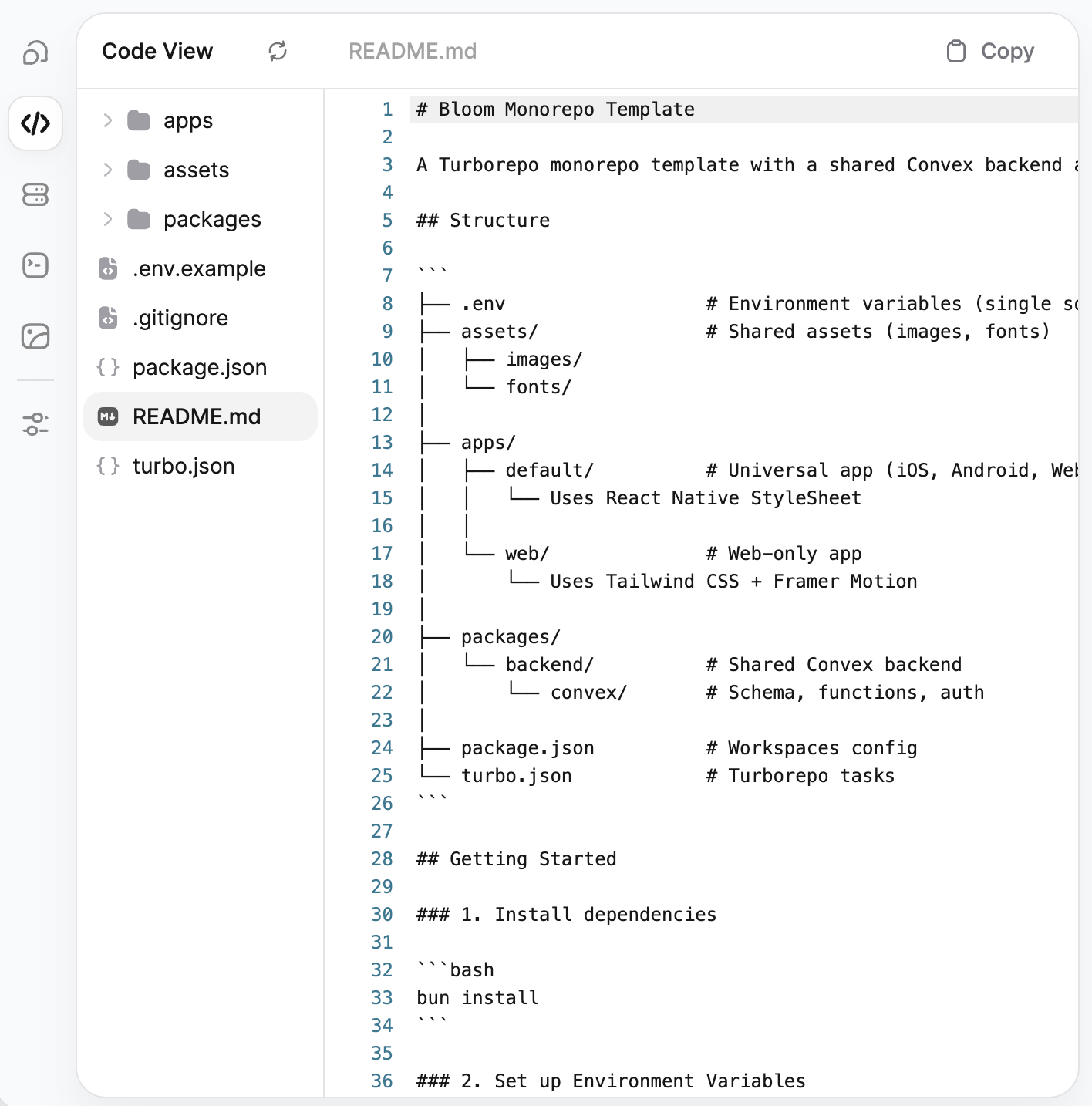1092x1106 pixels.
Task: Click line number 30 in the editor
Action: (x=381, y=914)
